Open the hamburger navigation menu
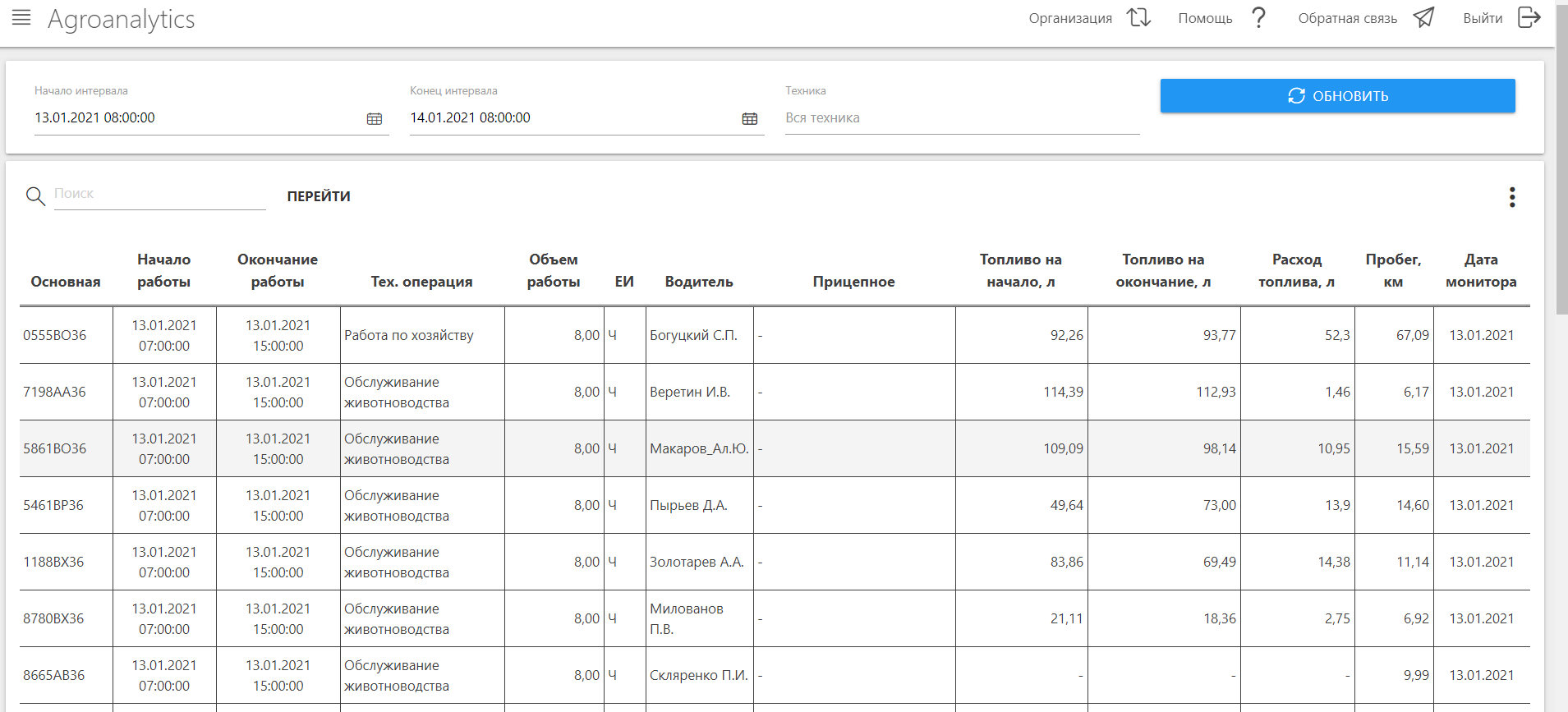The width and height of the screenshot is (1568, 712). click(x=21, y=18)
